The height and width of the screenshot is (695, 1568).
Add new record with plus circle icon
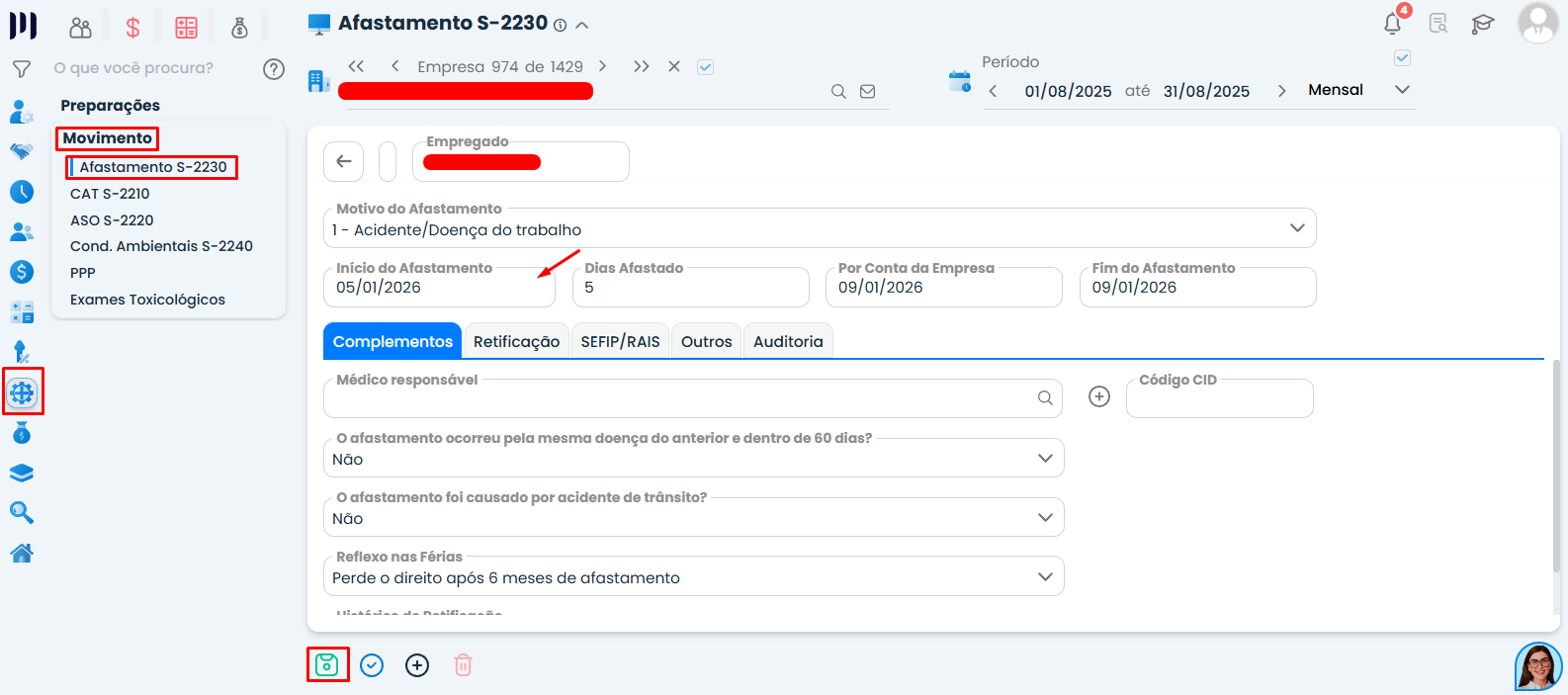pos(417,665)
